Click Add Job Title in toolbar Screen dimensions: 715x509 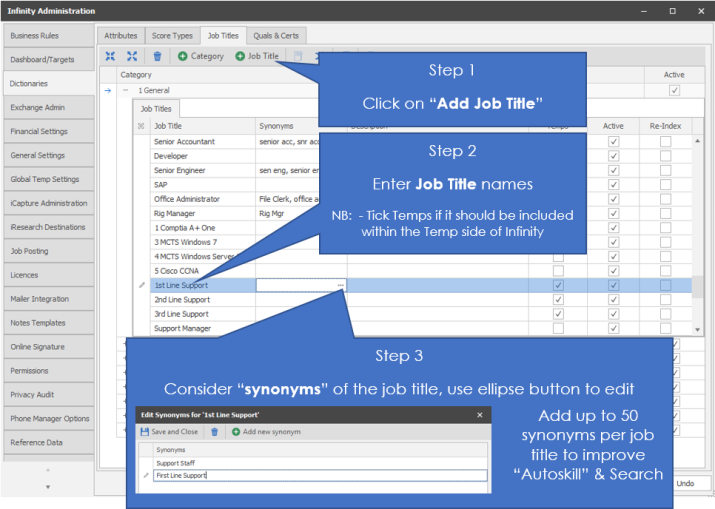[x=257, y=56]
